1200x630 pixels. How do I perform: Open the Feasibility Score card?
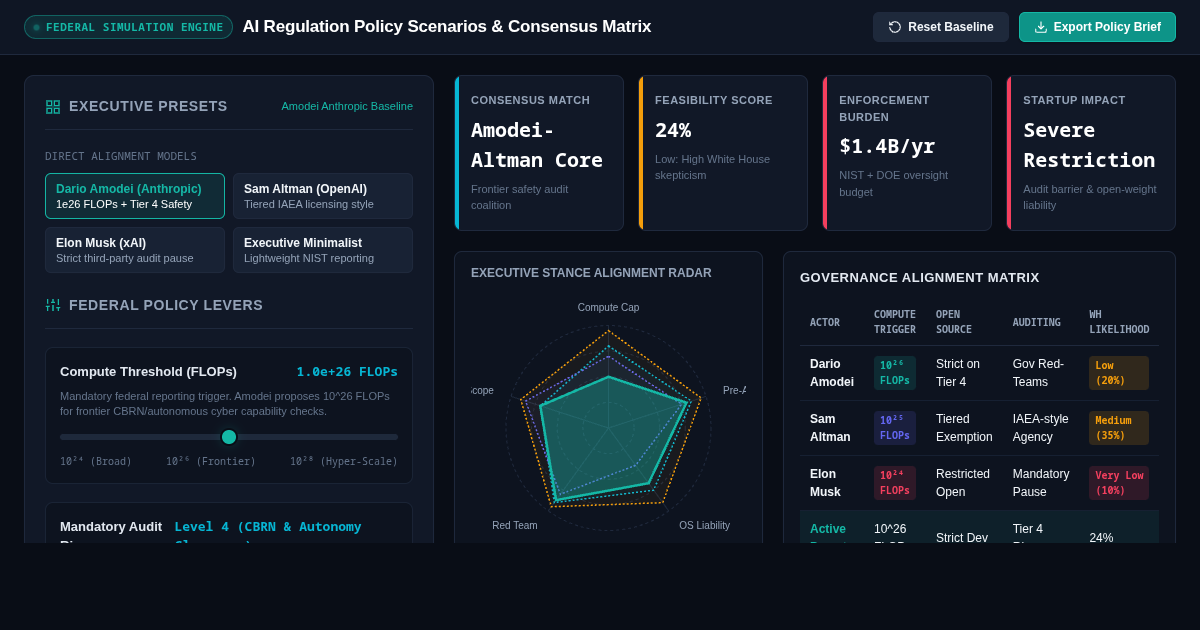(723, 153)
